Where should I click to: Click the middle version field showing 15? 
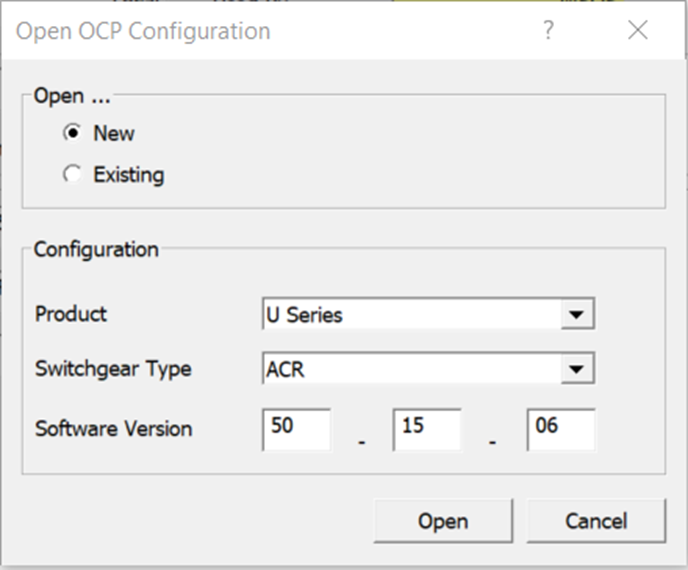coord(427,429)
